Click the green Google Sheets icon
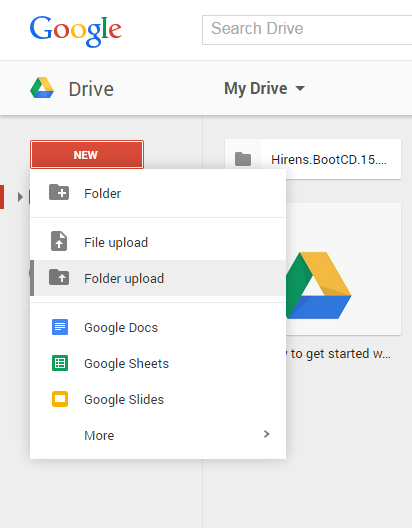This screenshot has width=412, height=528. click(60, 363)
